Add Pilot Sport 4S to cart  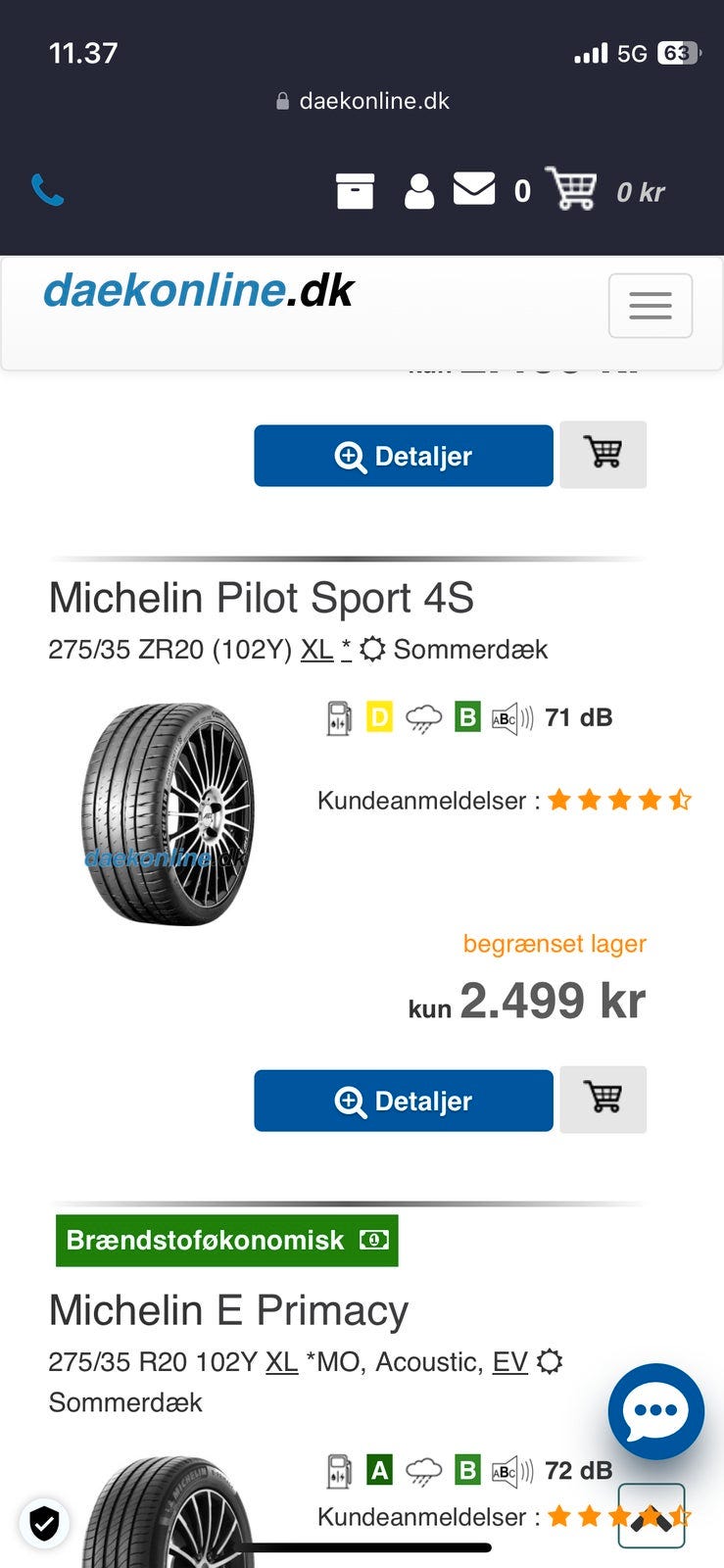(603, 1099)
